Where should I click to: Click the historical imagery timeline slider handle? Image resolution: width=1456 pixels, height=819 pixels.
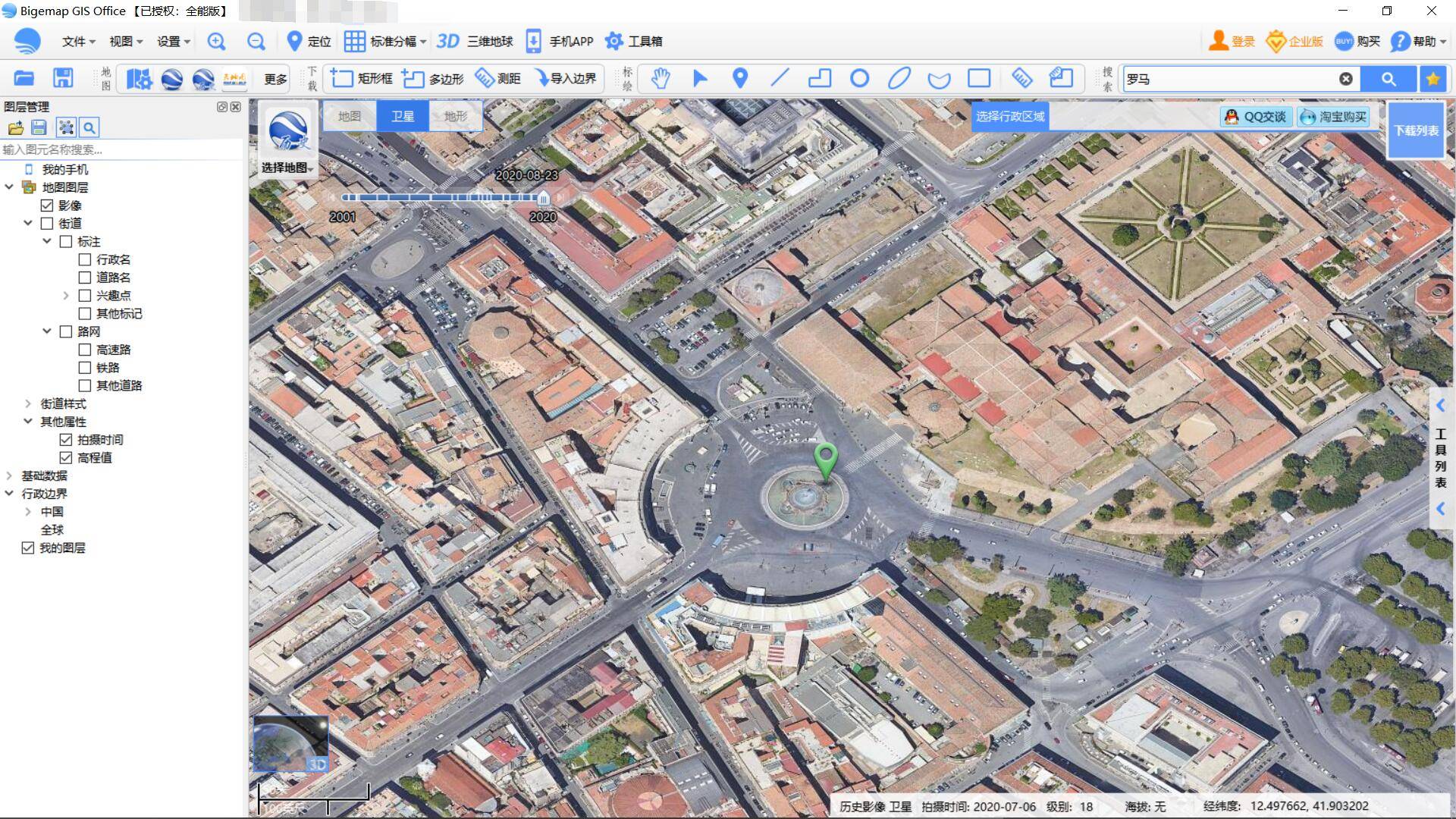pyautogui.click(x=543, y=198)
